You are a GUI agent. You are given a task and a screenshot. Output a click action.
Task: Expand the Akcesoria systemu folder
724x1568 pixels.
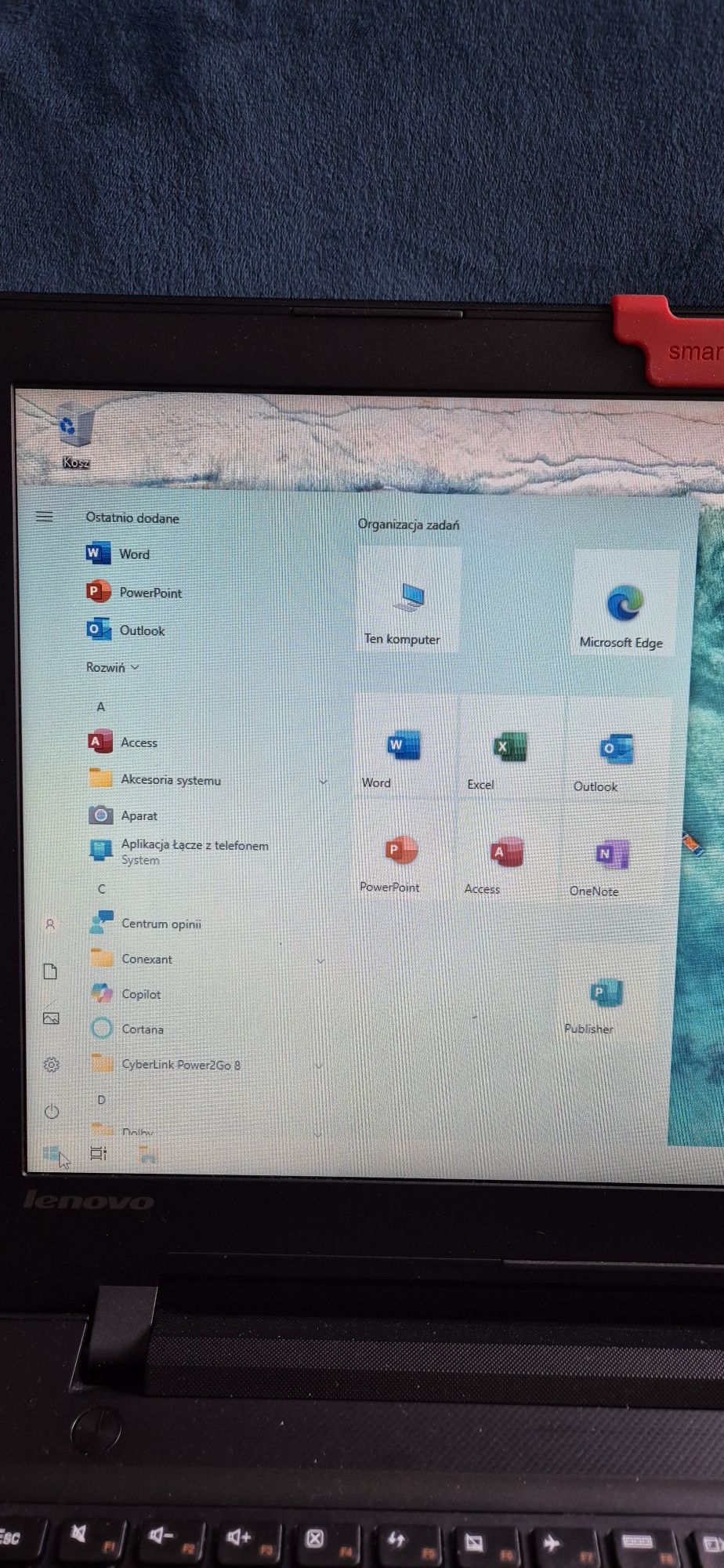coord(208,780)
